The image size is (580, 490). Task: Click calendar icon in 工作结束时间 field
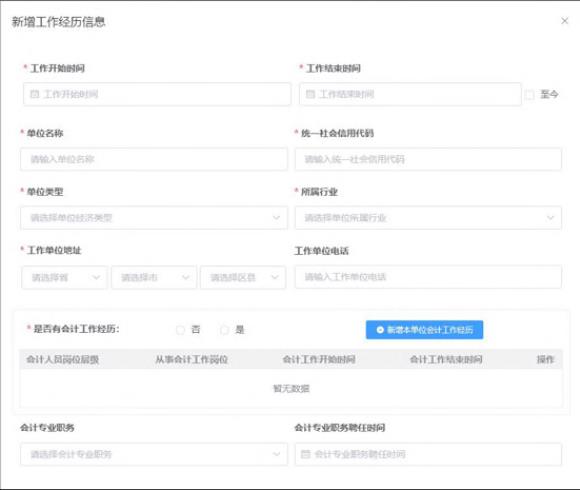pos(310,94)
